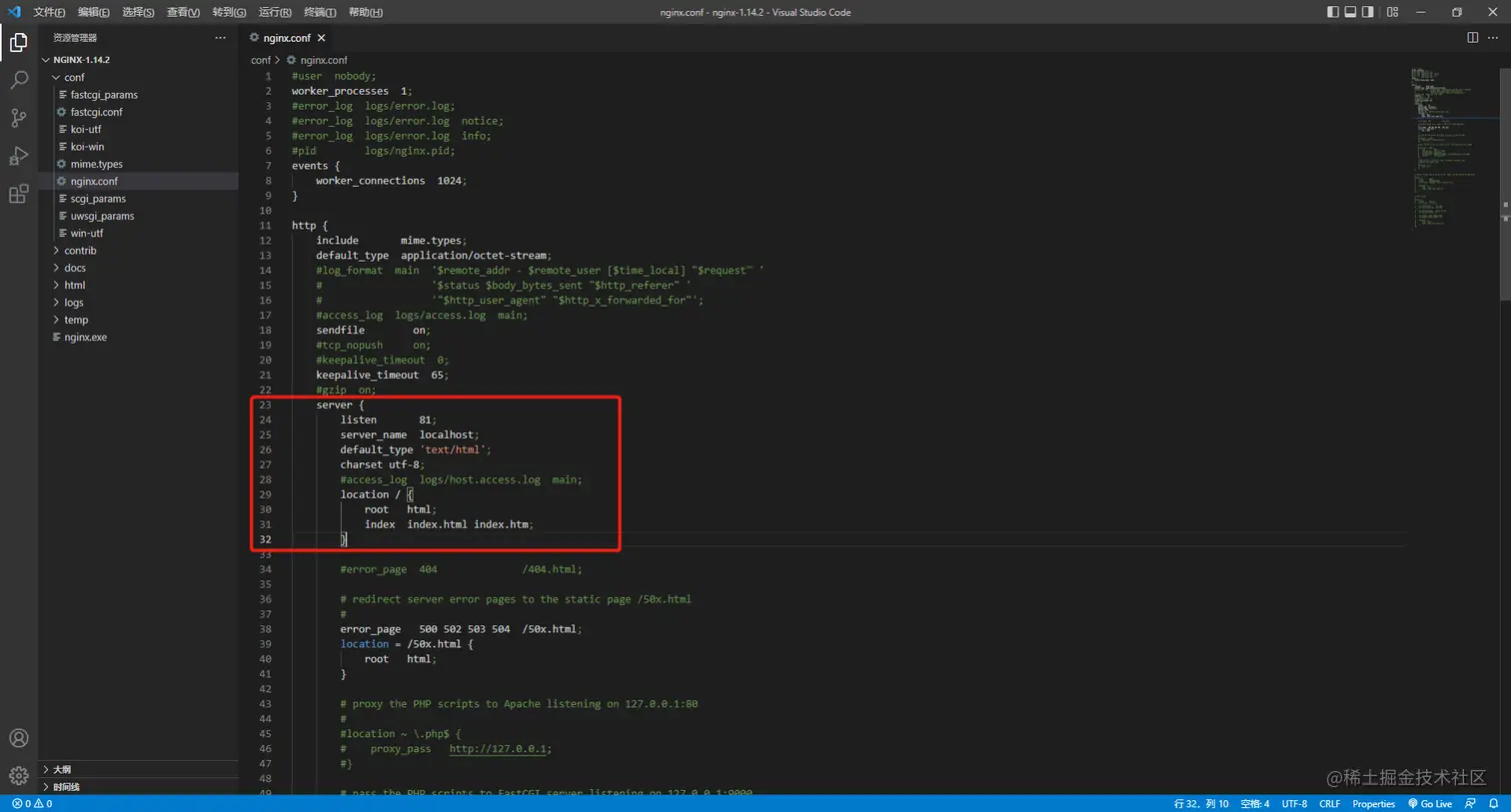Change UTF-8 file encoding
1511x812 pixels.
point(1294,804)
